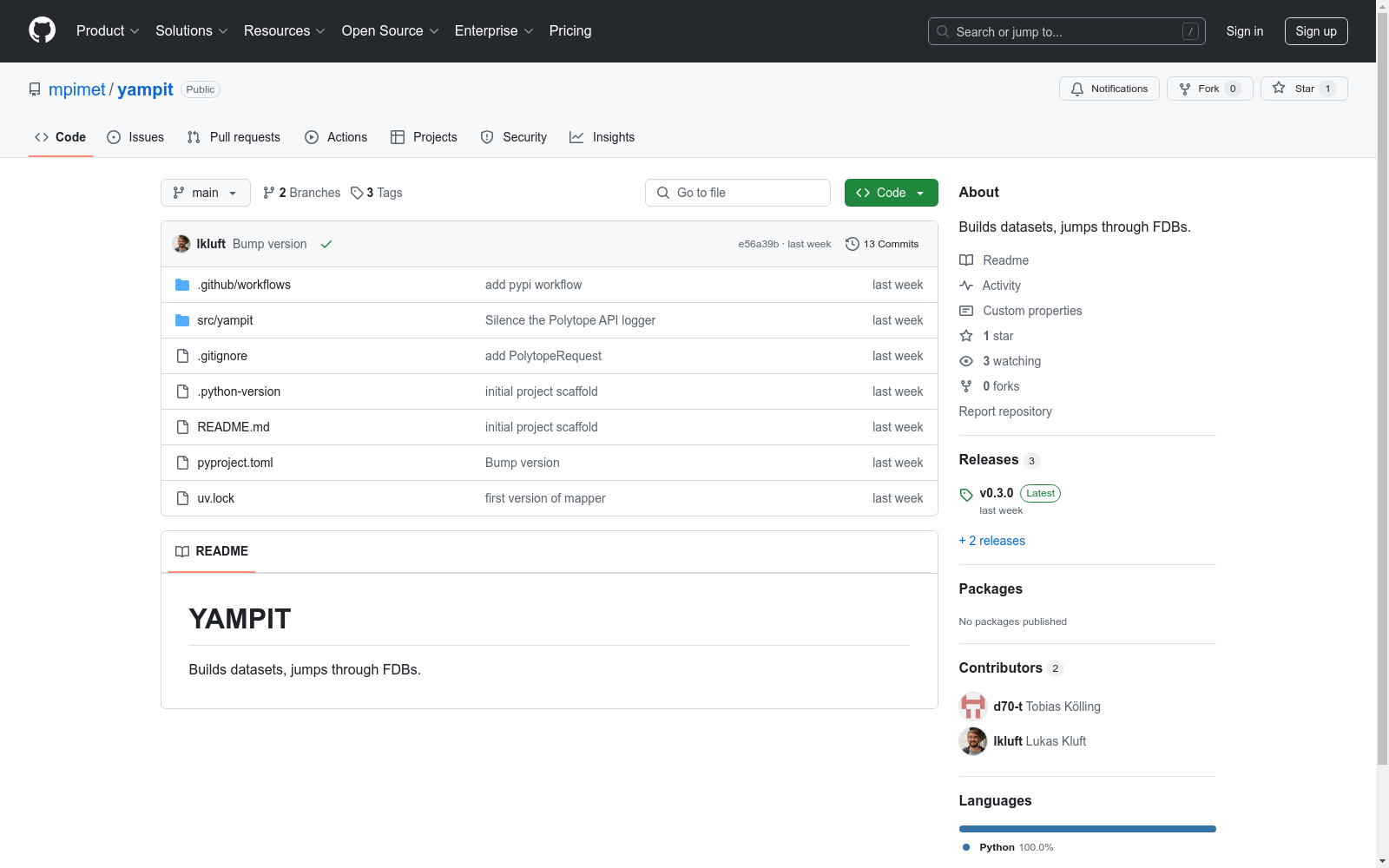Click the Sign in link
The image size is (1389, 868).
tap(1245, 31)
